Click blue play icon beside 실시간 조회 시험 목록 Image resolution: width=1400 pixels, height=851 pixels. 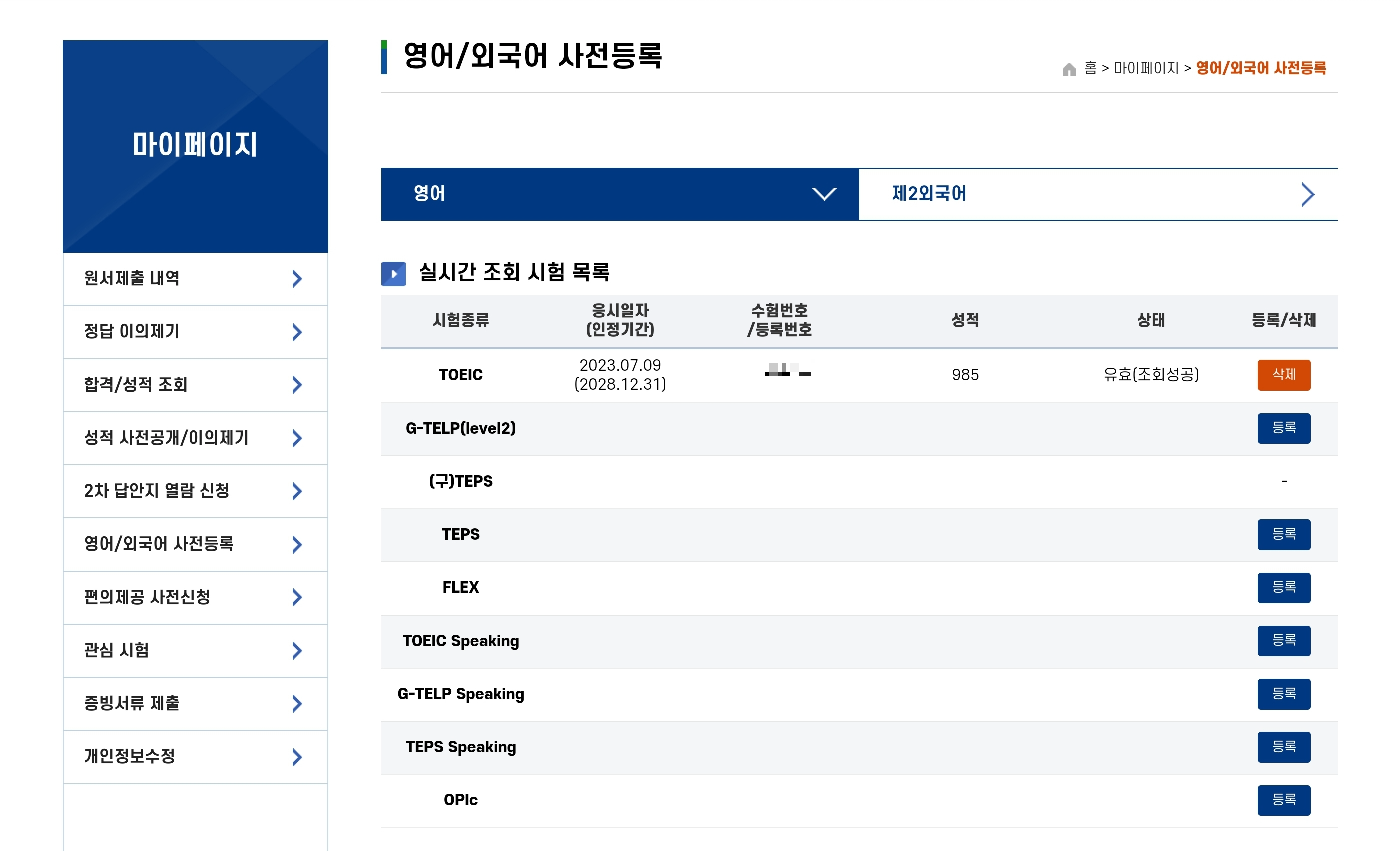click(393, 274)
